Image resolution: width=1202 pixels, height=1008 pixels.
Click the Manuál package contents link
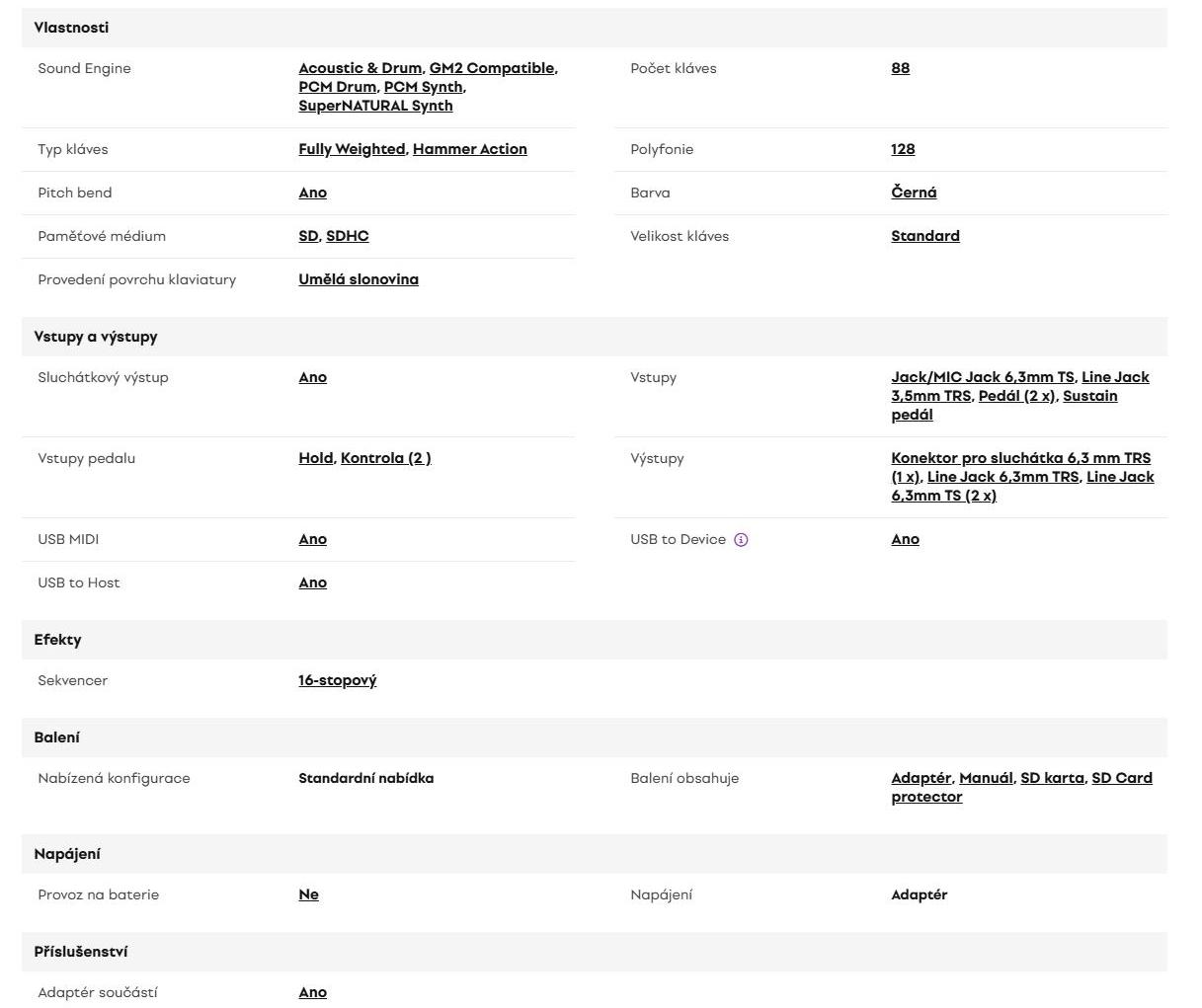986,778
